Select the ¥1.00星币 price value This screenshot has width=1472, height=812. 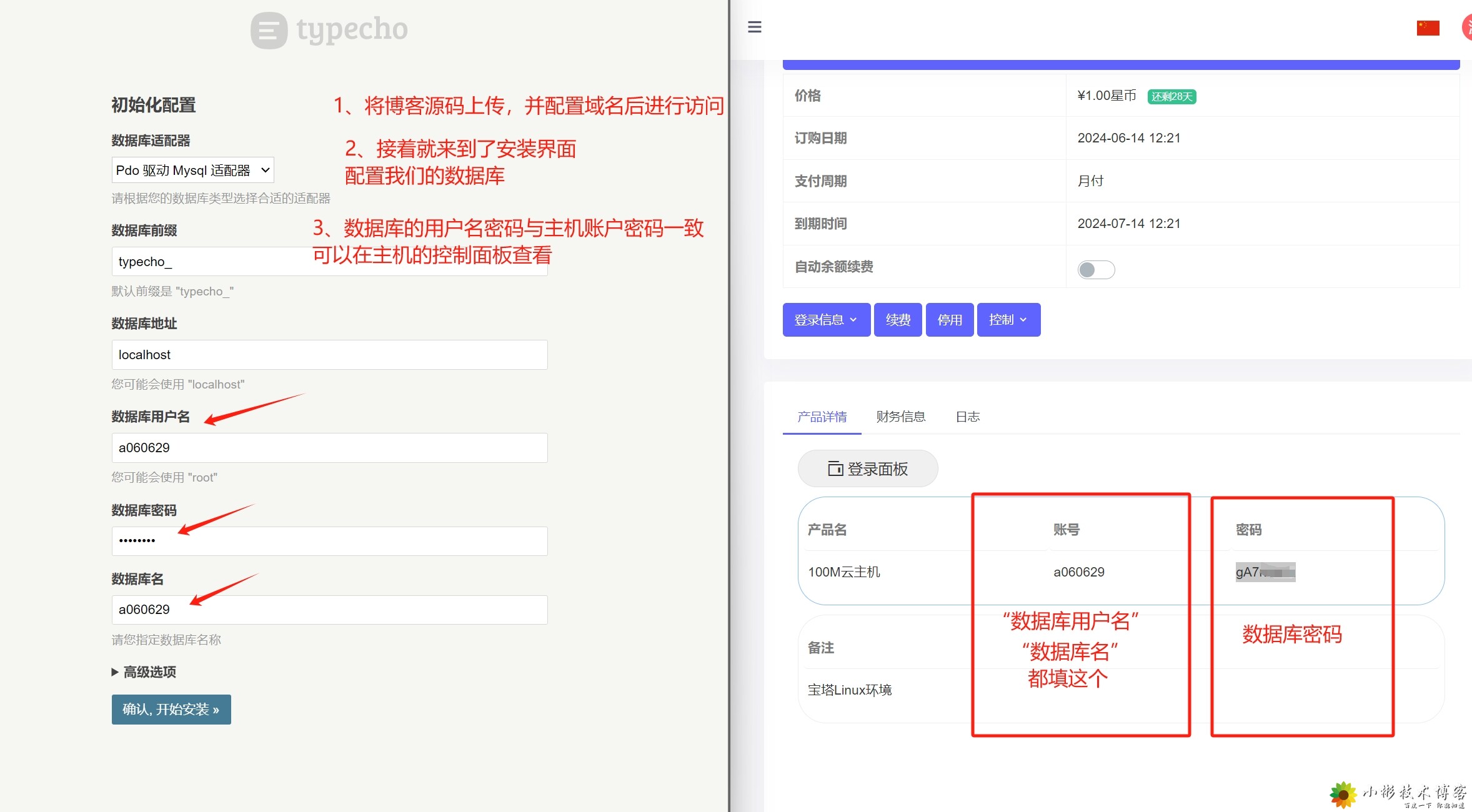(x=1106, y=96)
